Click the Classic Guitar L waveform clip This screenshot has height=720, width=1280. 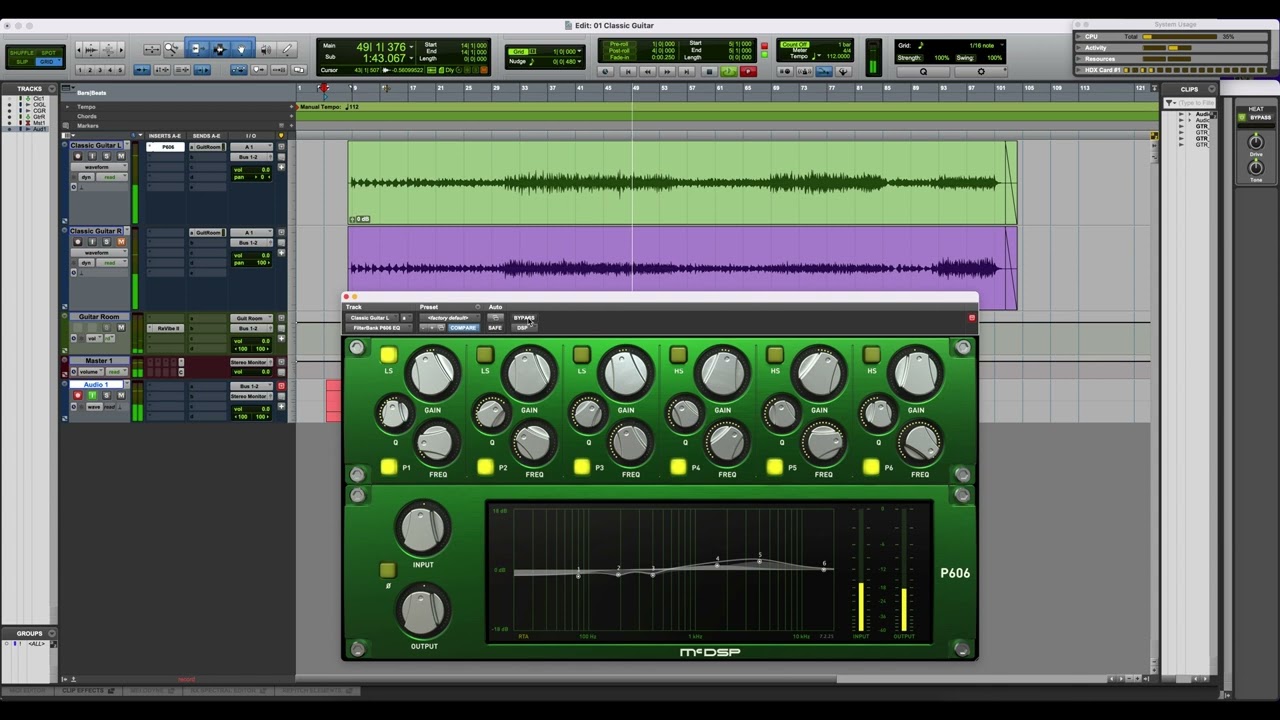682,182
